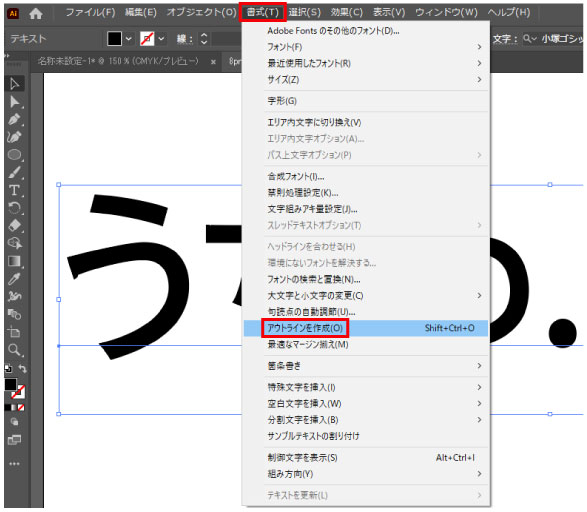Select the Type tool
This screenshot has height=512, width=587.
click(x=15, y=190)
